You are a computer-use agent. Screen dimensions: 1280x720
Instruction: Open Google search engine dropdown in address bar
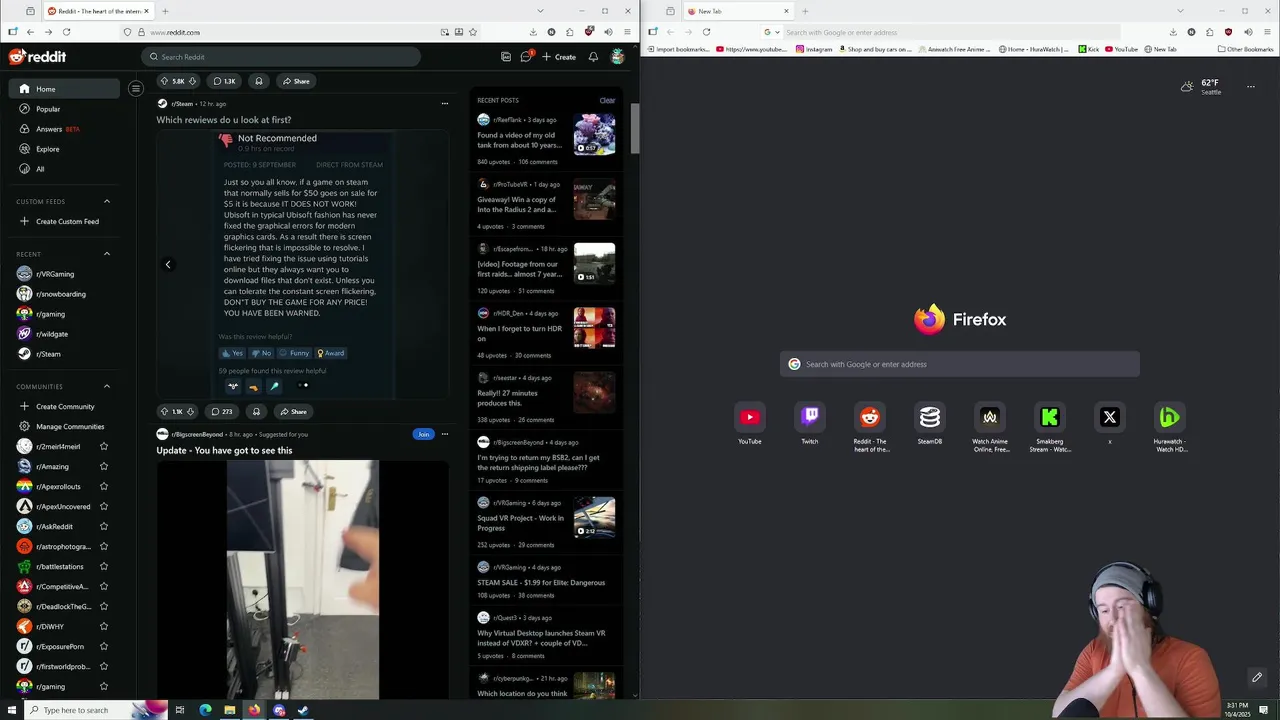click(x=770, y=32)
